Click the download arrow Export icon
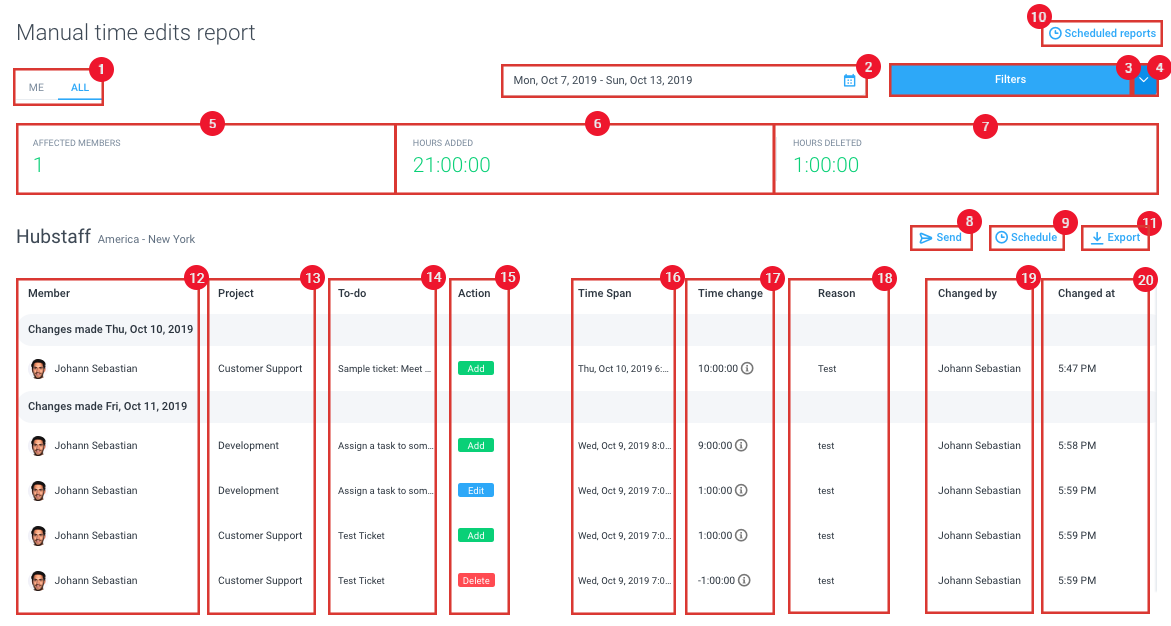1171x626 pixels. 1096,238
